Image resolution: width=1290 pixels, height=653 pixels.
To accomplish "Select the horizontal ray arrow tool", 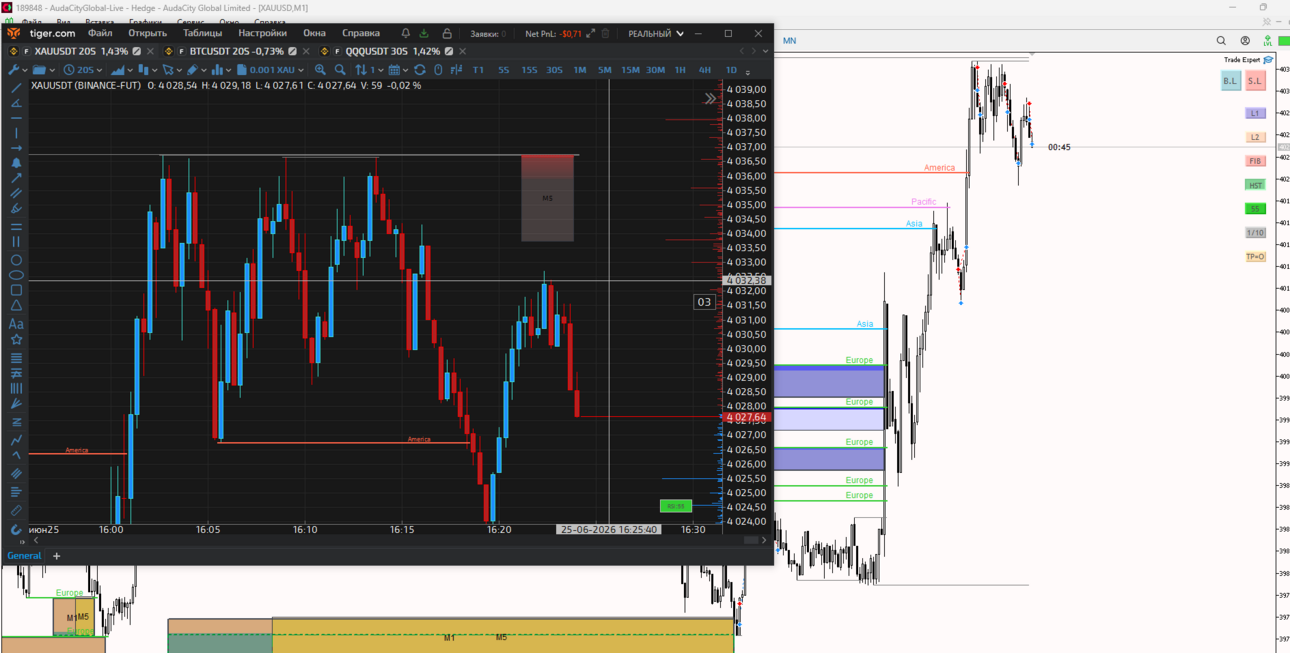I will pos(16,148).
